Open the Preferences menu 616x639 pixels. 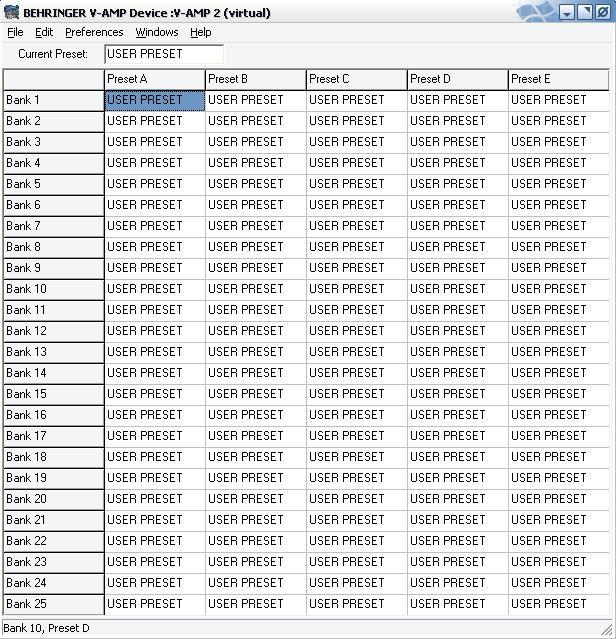pyautogui.click(x=94, y=32)
